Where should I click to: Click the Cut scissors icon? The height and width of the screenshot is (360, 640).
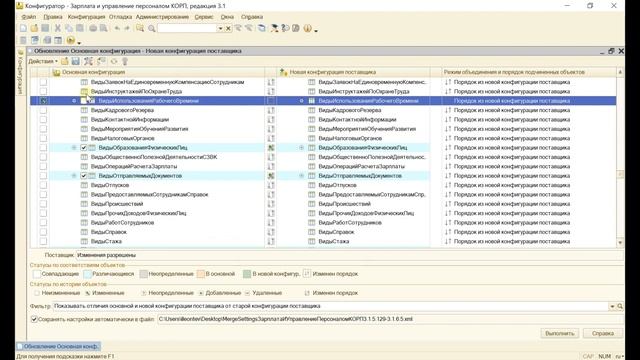tap(58, 28)
